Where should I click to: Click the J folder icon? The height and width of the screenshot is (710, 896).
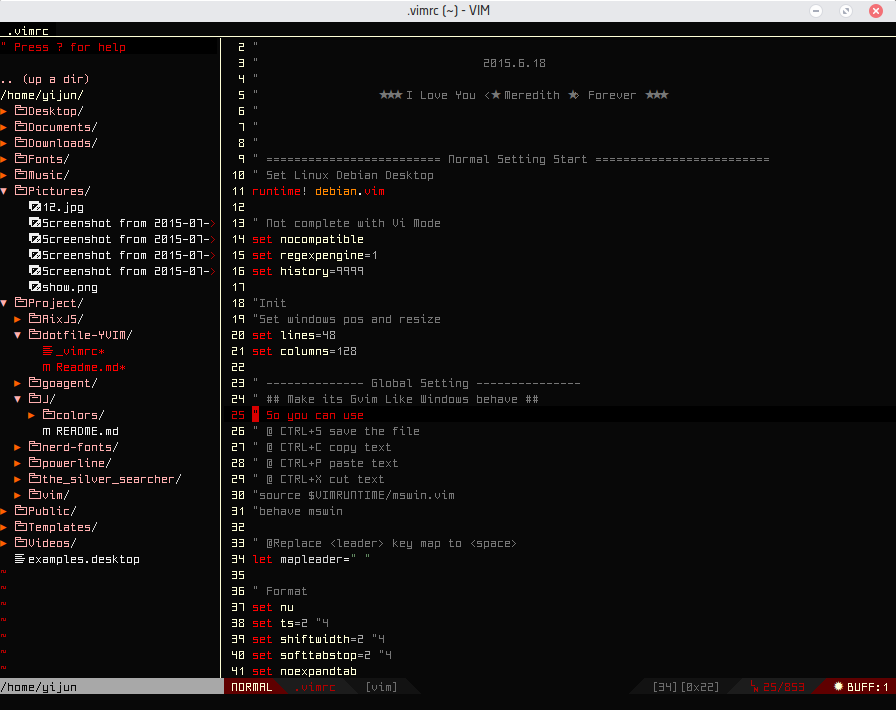click(35, 398)
